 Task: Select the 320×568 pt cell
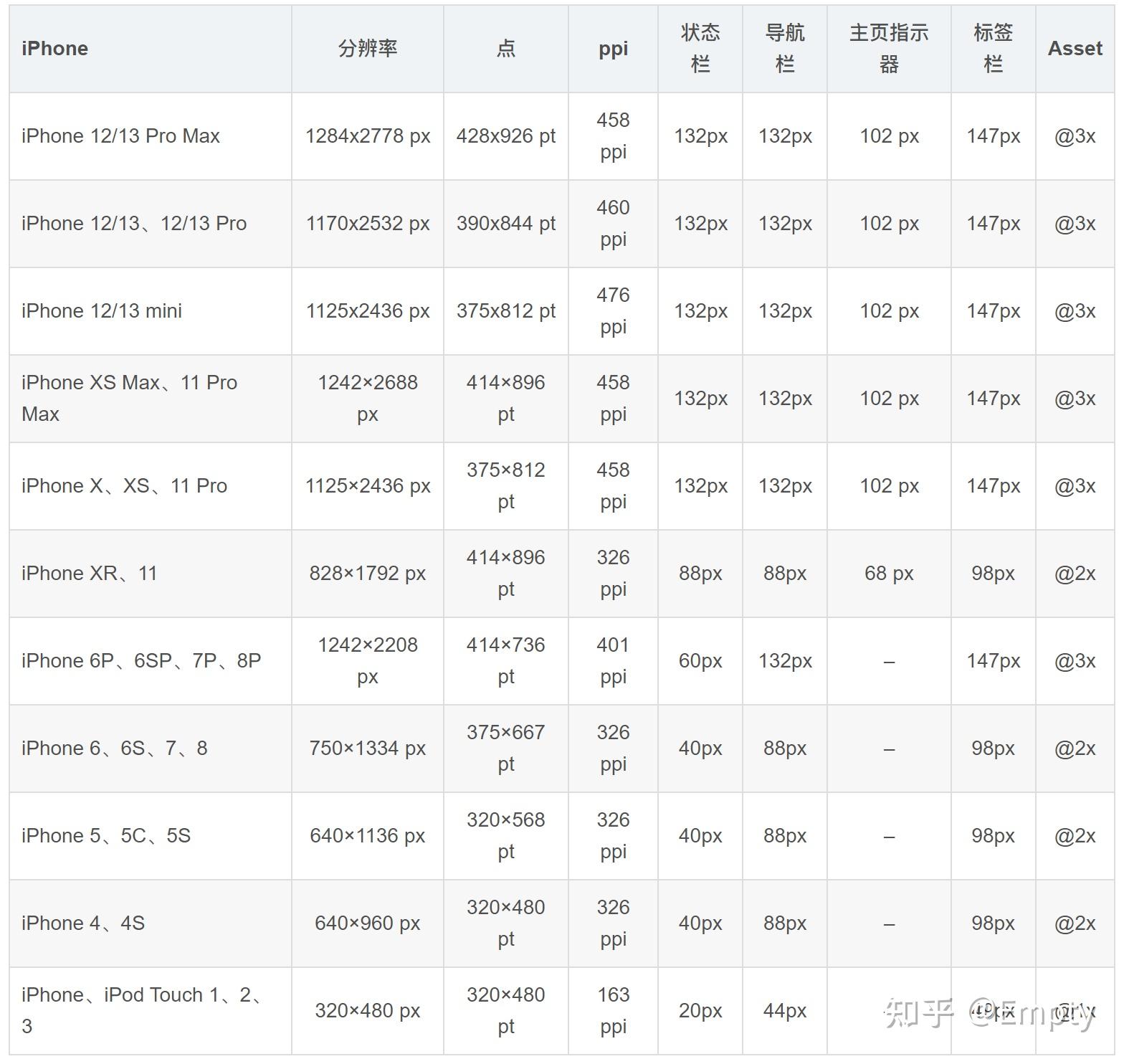click(506, 836)
